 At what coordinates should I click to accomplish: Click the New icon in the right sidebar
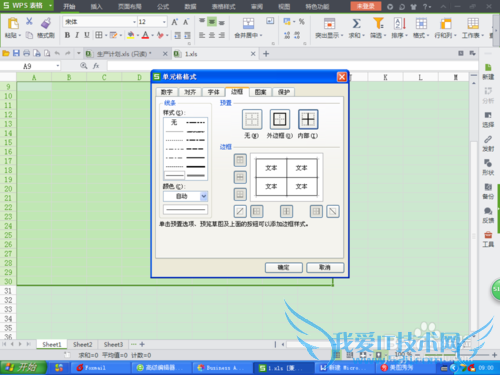pos(488,71)
